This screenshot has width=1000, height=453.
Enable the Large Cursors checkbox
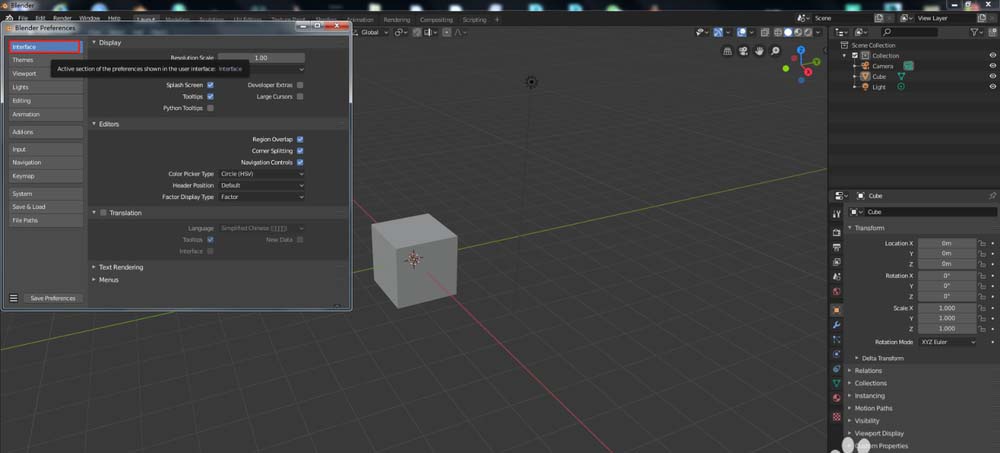tap(300, 96)
